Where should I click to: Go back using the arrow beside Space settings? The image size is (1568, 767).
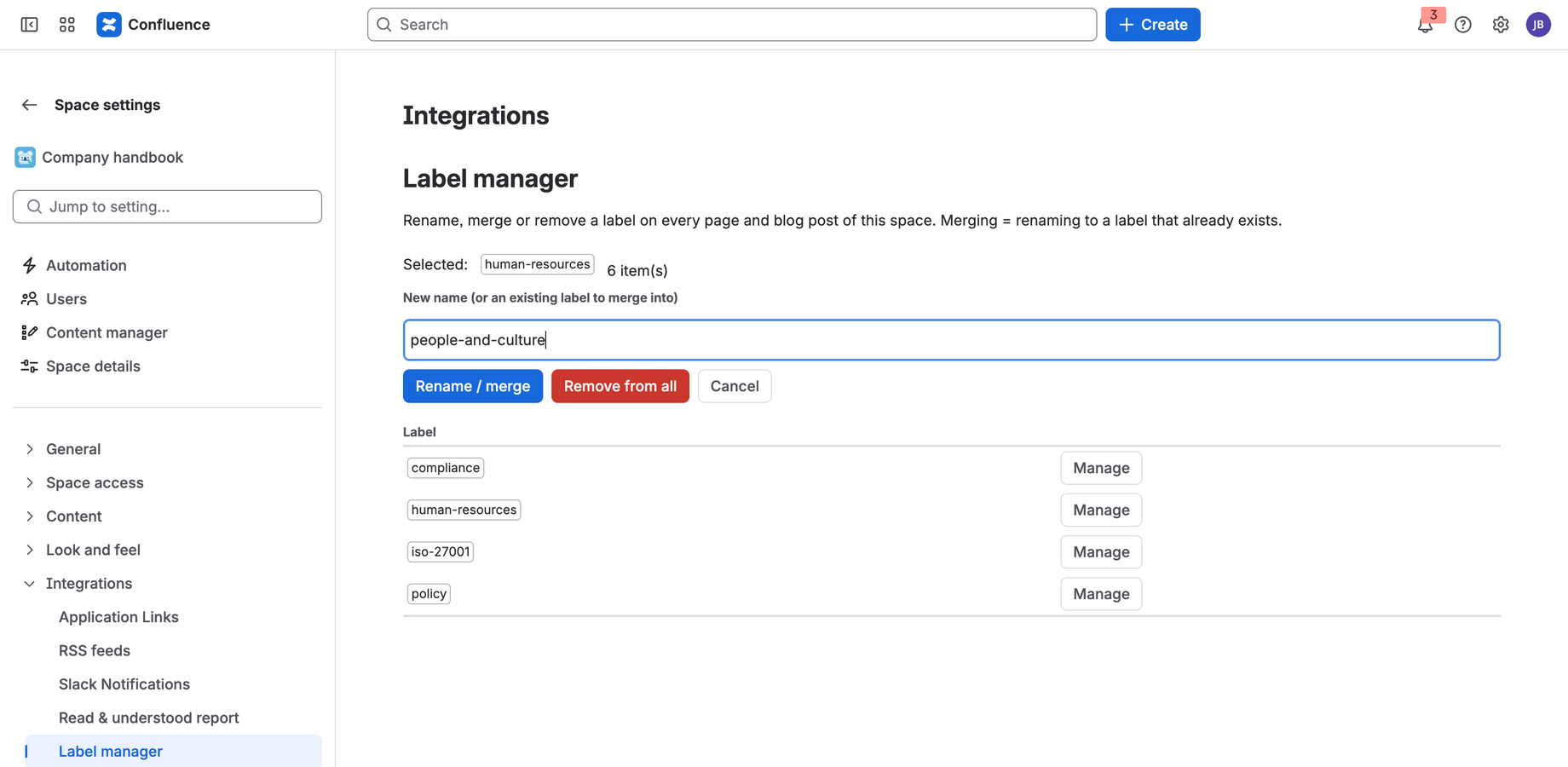[x=30, y=105]
